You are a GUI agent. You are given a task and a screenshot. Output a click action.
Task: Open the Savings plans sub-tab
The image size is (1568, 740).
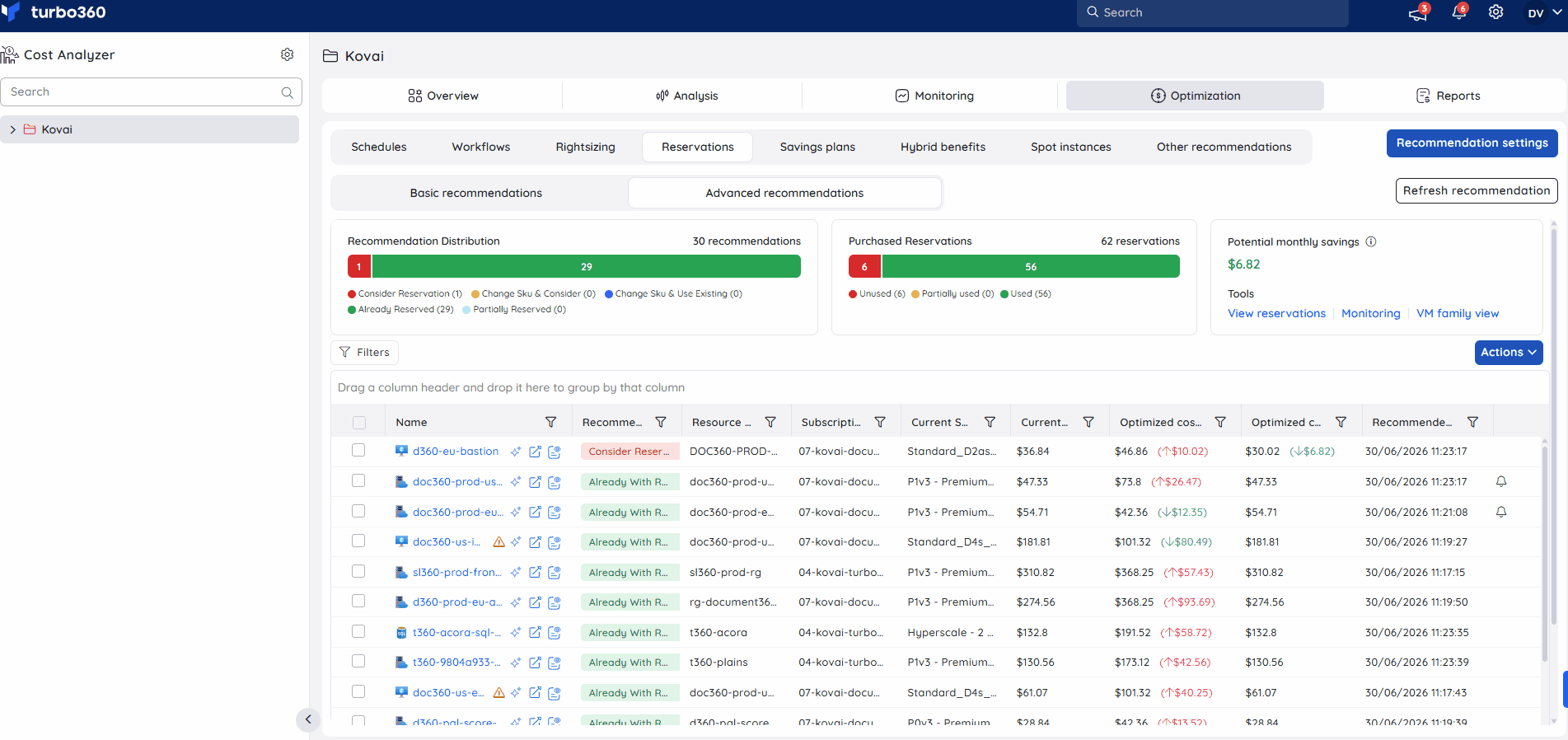coord(817,148)
